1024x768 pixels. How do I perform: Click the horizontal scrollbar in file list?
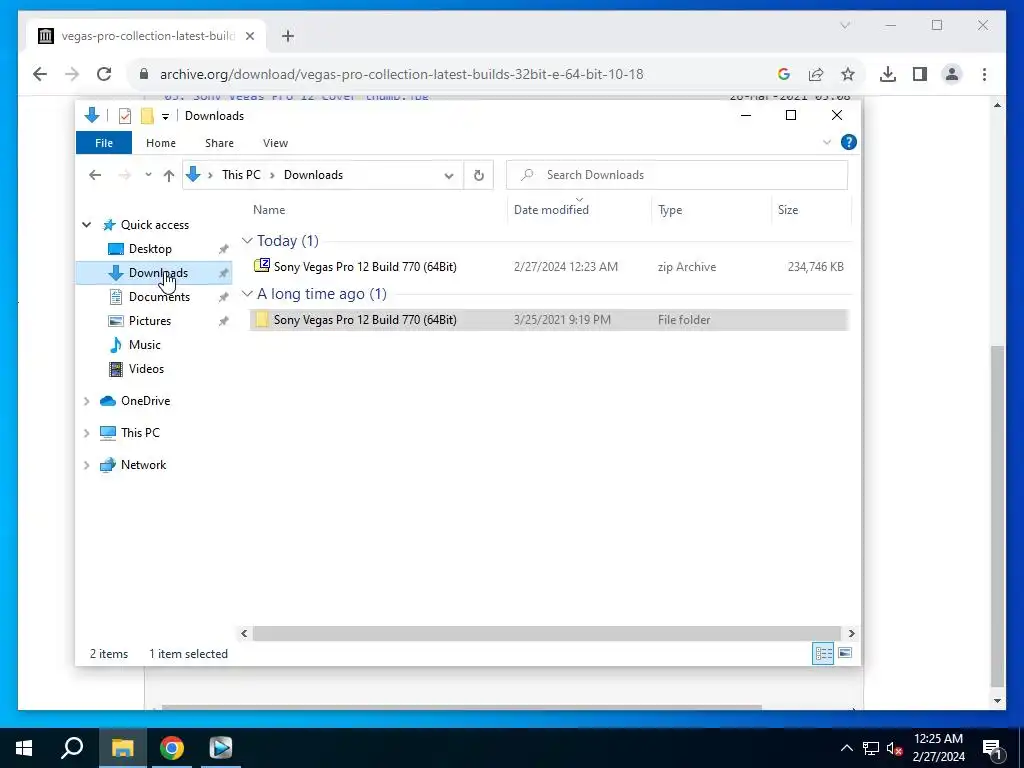pos(547,633)
